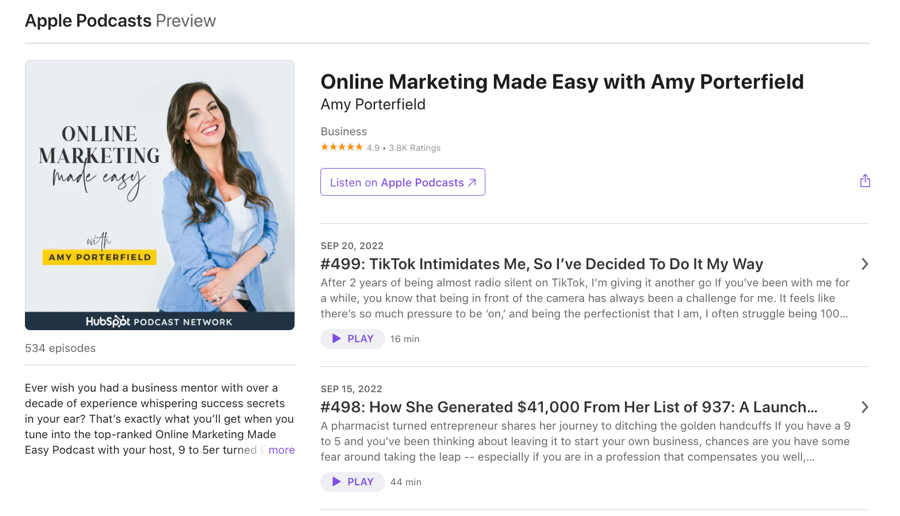Click the 16 min duration label
The height and width of the screenshot is (516, 900).
click(405, 339)
